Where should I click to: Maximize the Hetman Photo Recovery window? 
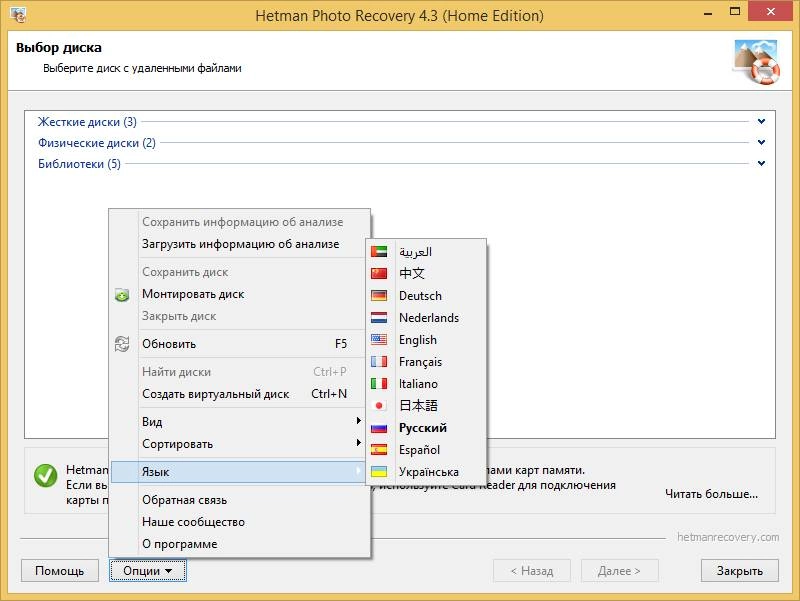point(735,11)
